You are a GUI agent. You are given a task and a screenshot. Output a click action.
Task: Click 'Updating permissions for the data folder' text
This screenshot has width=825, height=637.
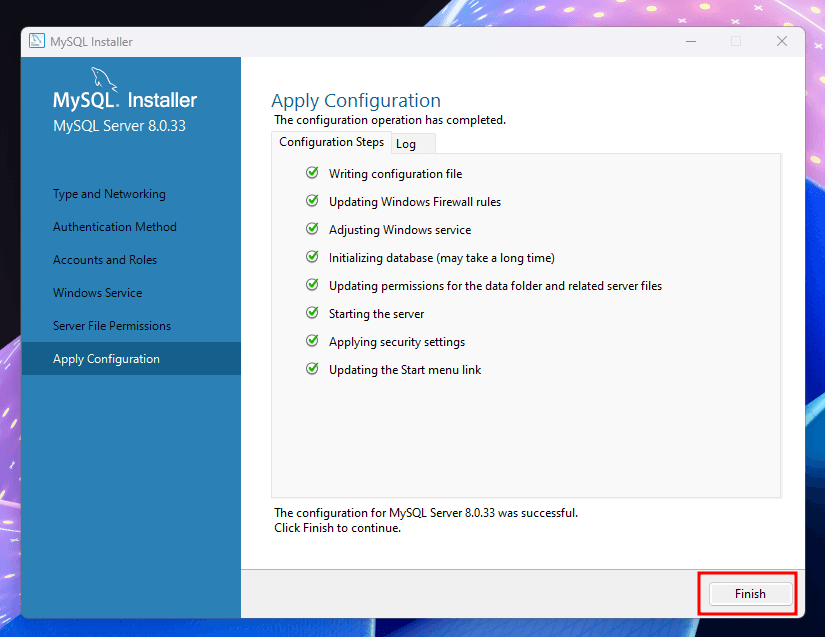coord(495,286)
